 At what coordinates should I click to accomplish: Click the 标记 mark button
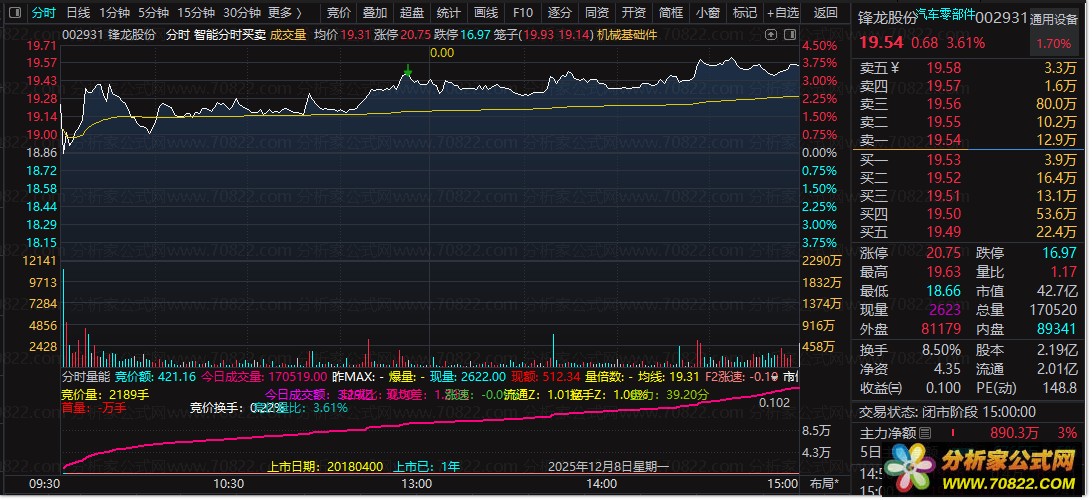(744, 13)
